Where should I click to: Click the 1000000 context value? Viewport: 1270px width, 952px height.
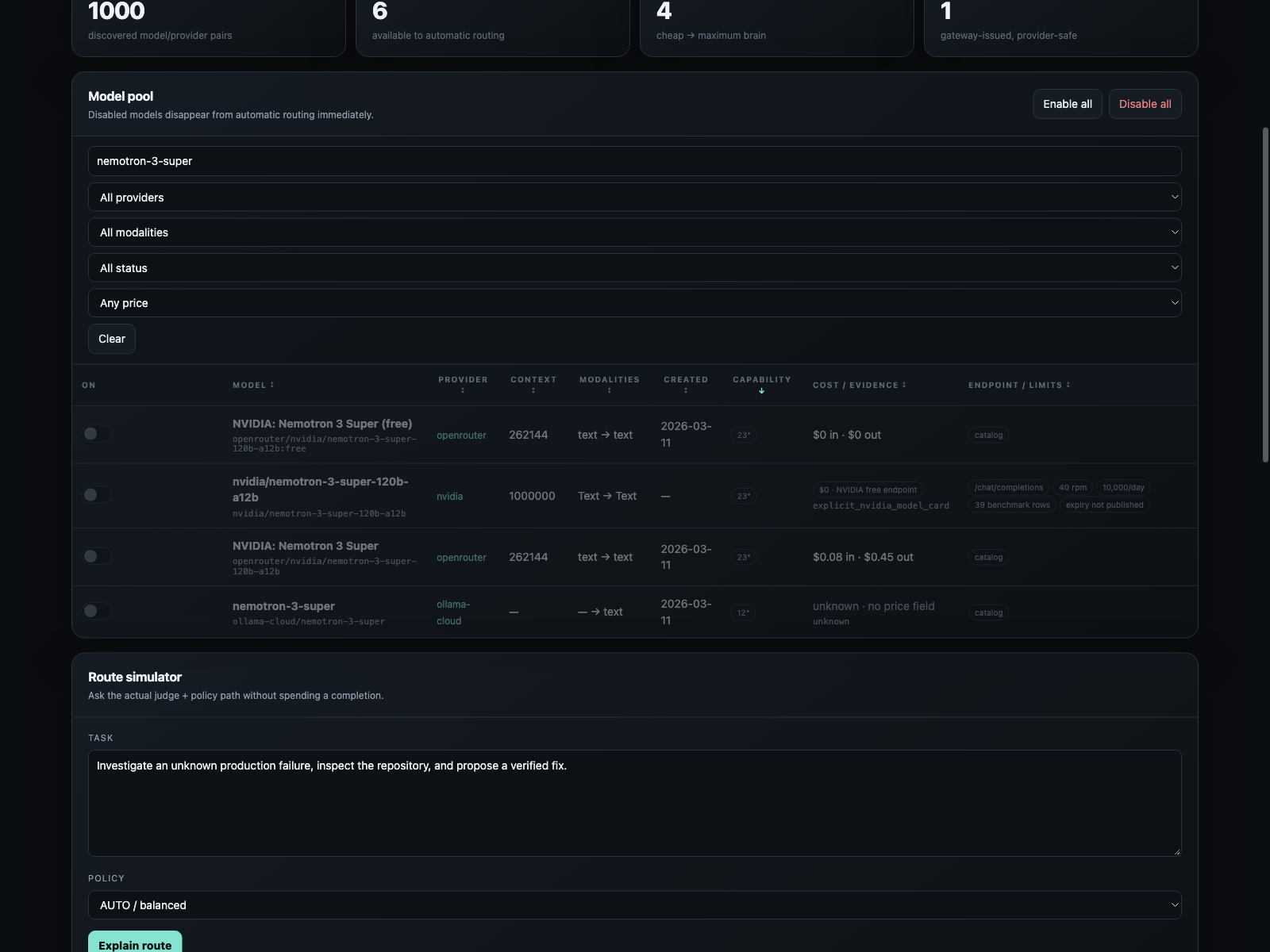coord(532,496)
